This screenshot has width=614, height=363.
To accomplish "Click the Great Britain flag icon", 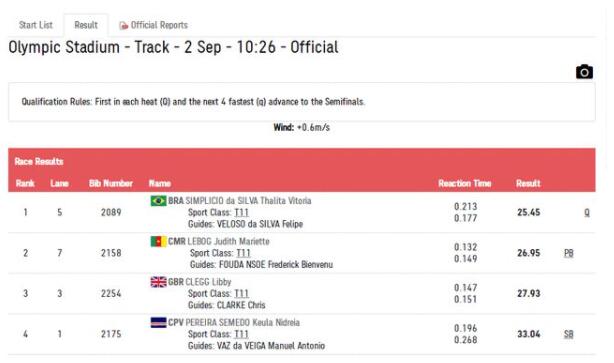I will [x=159, y=282].
